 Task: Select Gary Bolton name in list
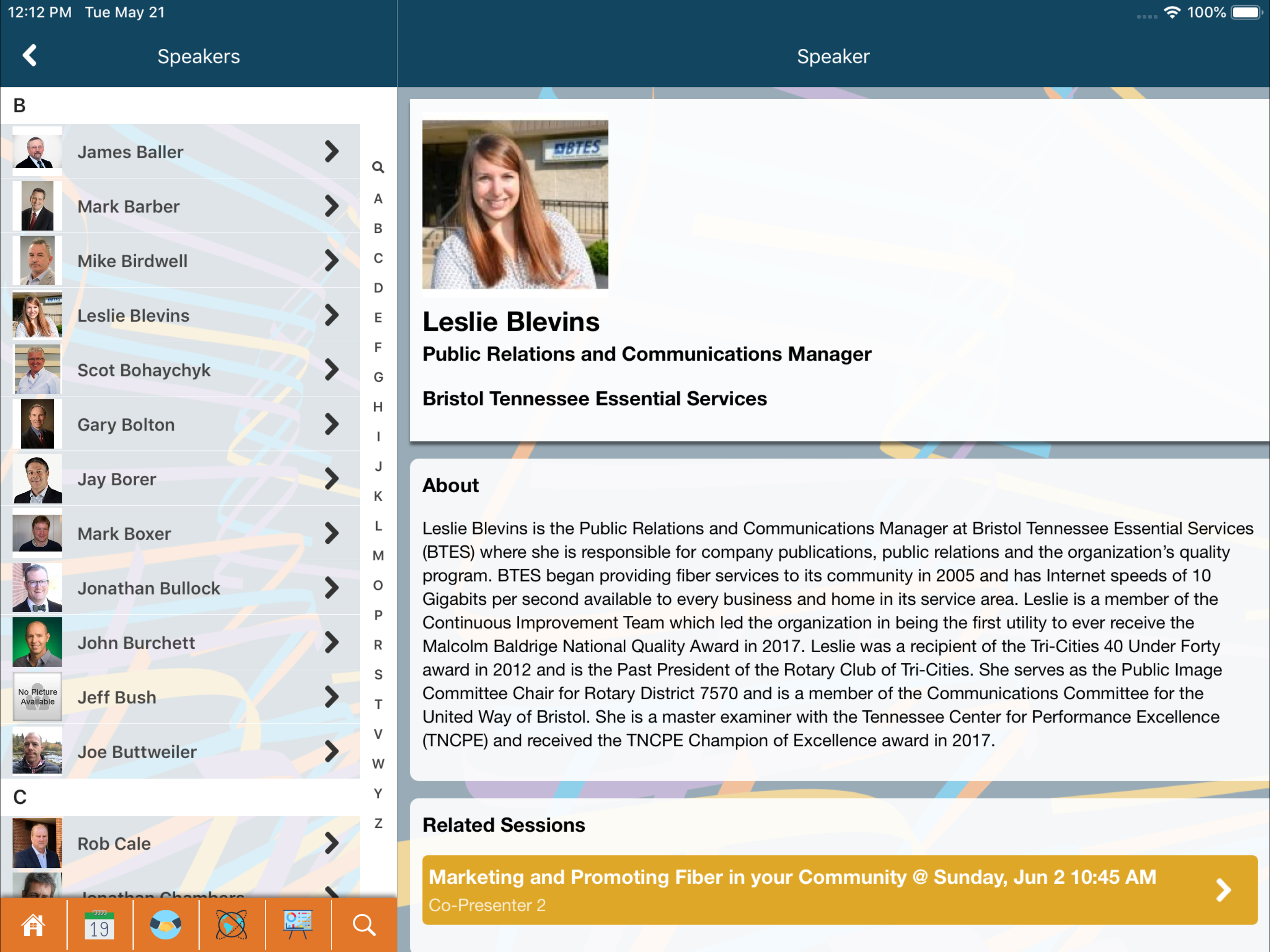point(126,425)
